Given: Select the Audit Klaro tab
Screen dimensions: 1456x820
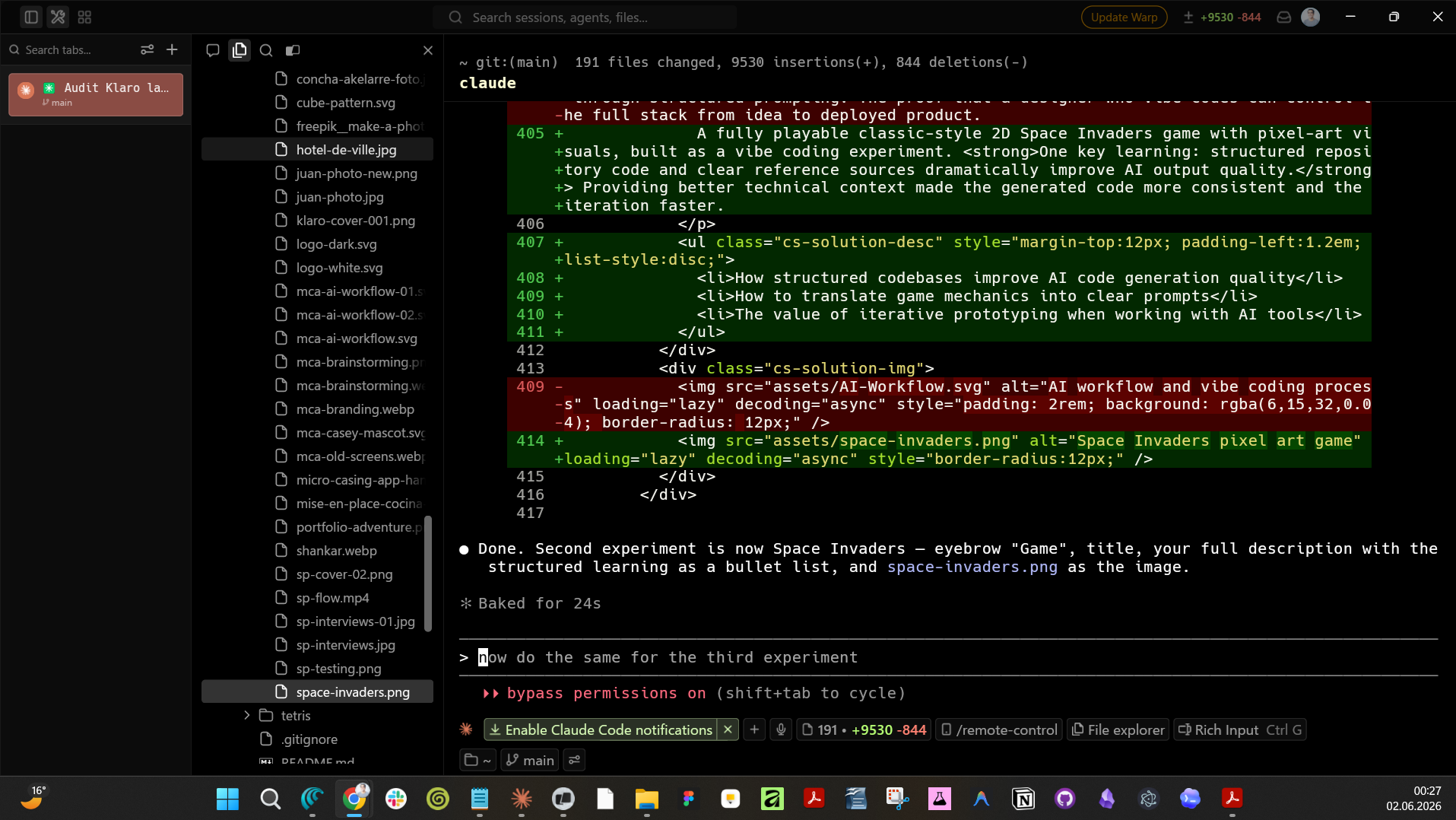Looking at the screenshot, I should (x=96, y=94).
